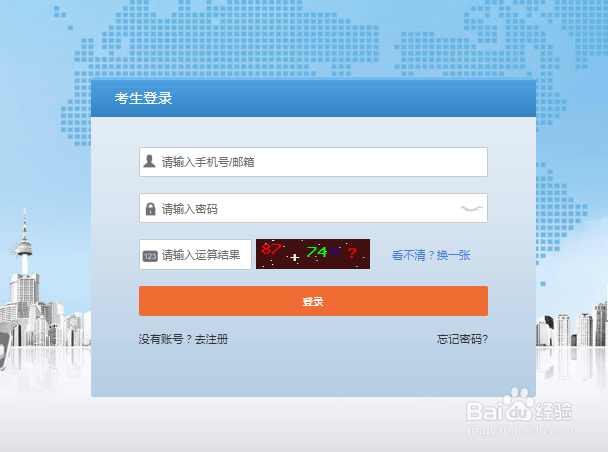Click the calculation result input field
This screenshot has width=608, height=452.
pos(195,255)
